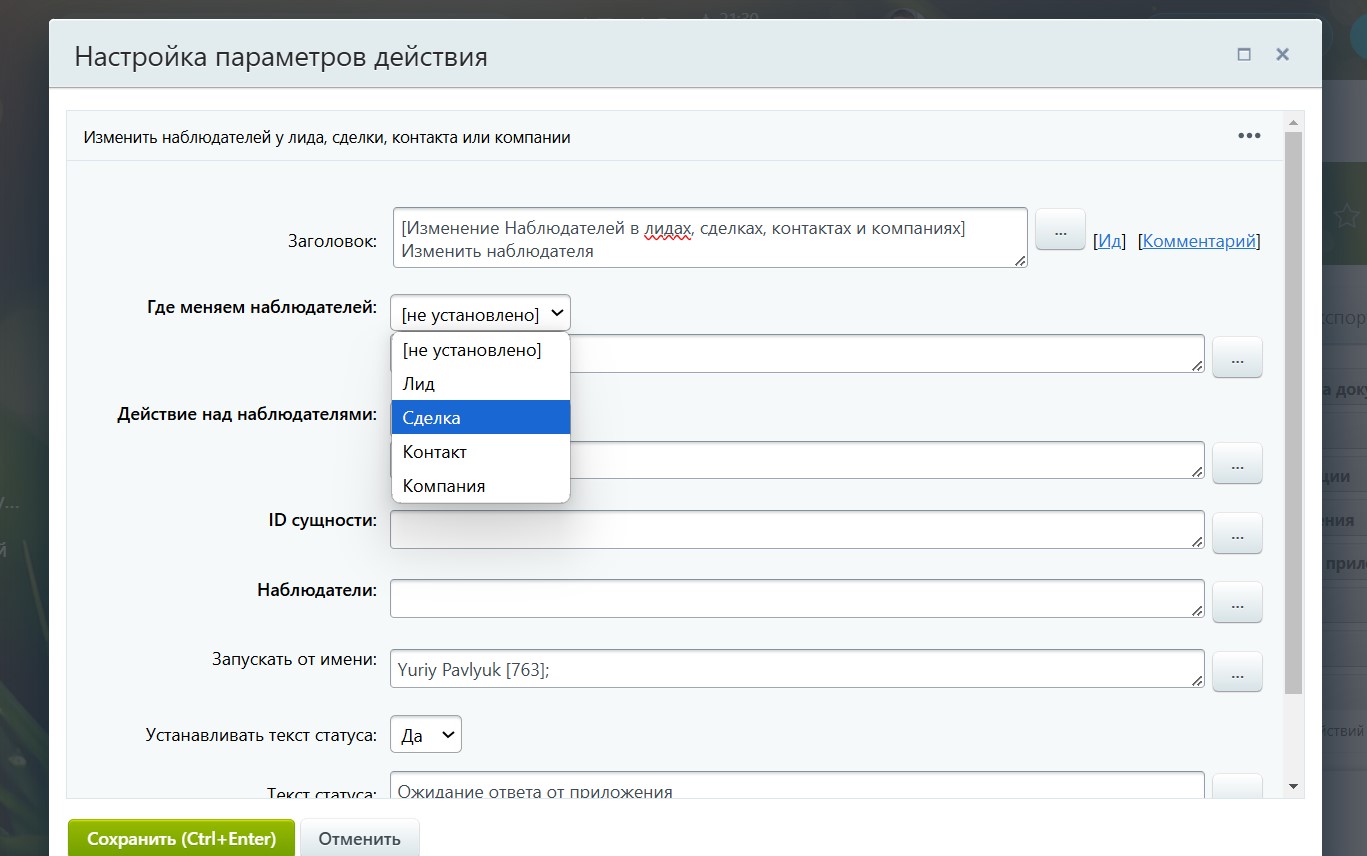Click inside the Наблюдатели input field
Viewport: 1367px width, 856px height.
click(796, 599)
